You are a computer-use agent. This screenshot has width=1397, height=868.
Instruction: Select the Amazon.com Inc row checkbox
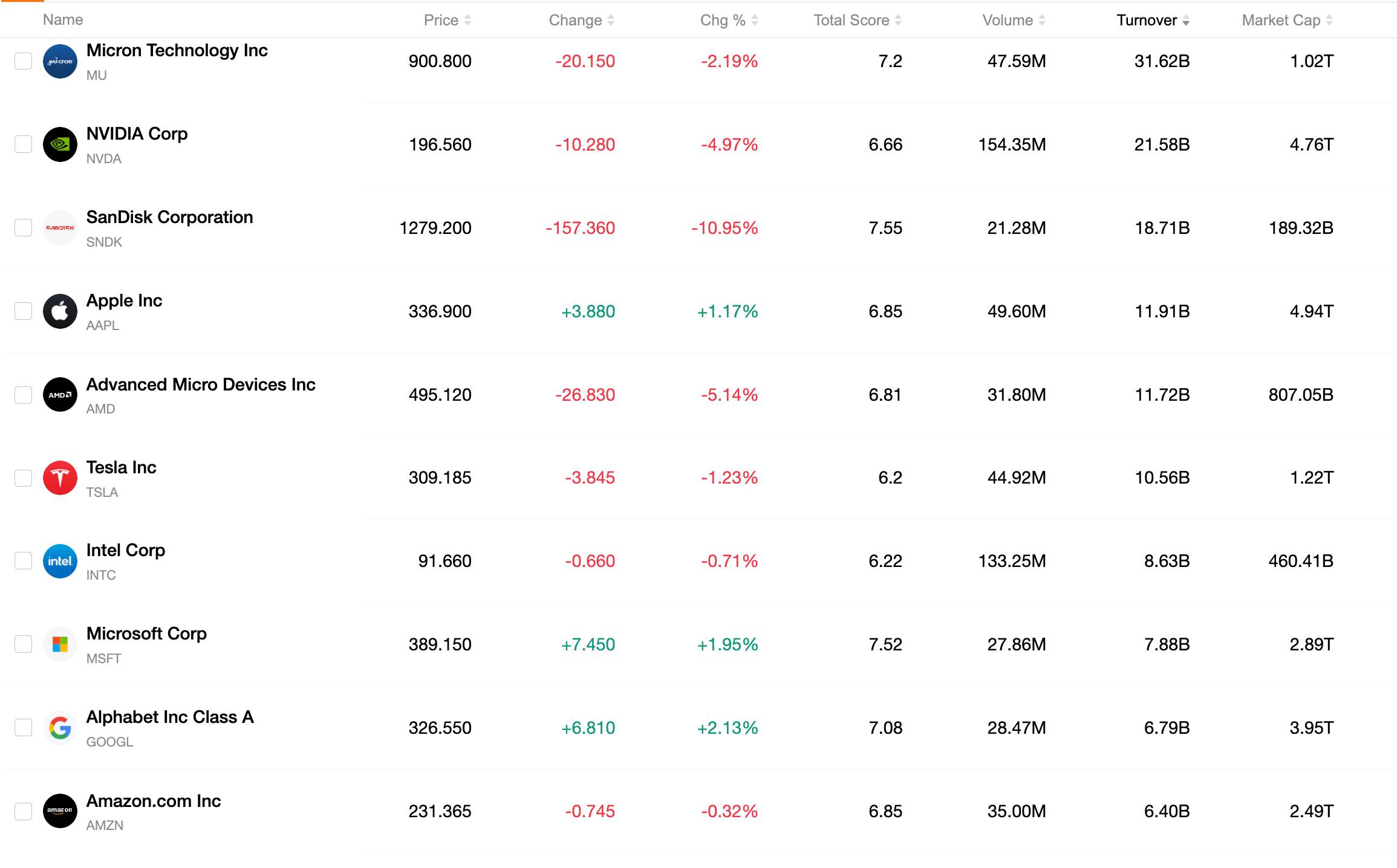click(x=23, y=811)
